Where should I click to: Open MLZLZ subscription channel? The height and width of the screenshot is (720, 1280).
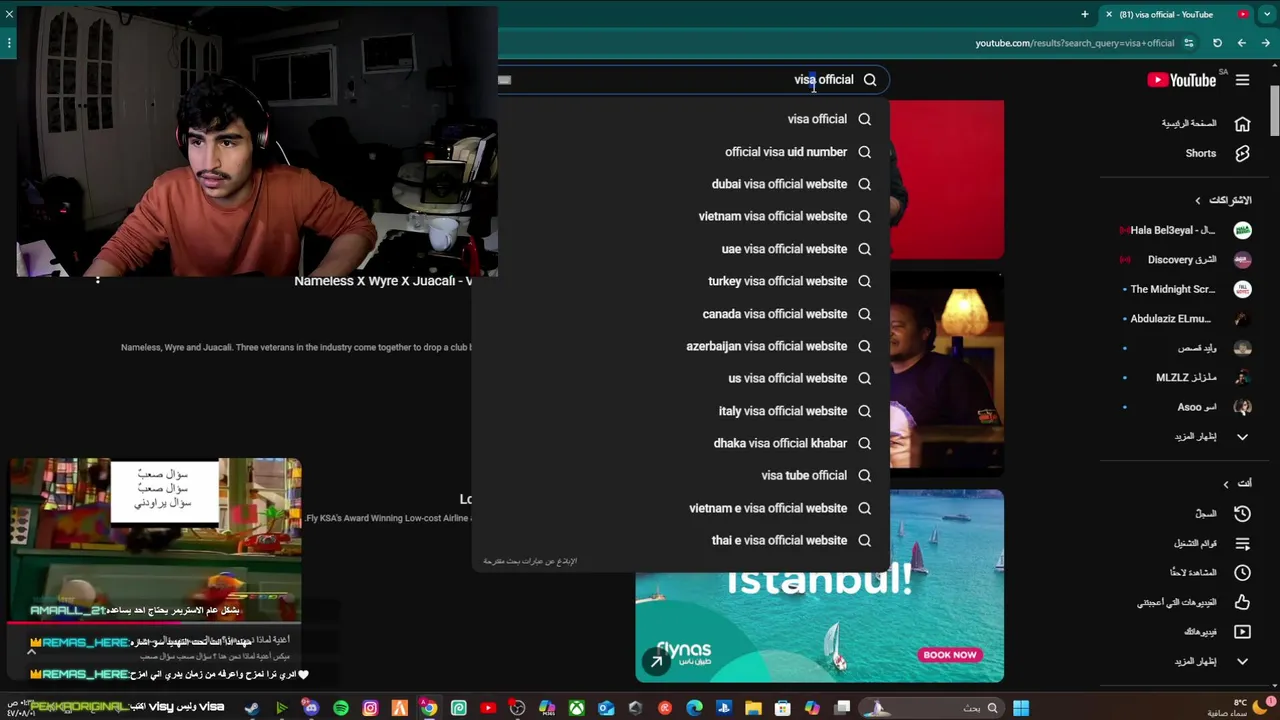point(1186,378)
